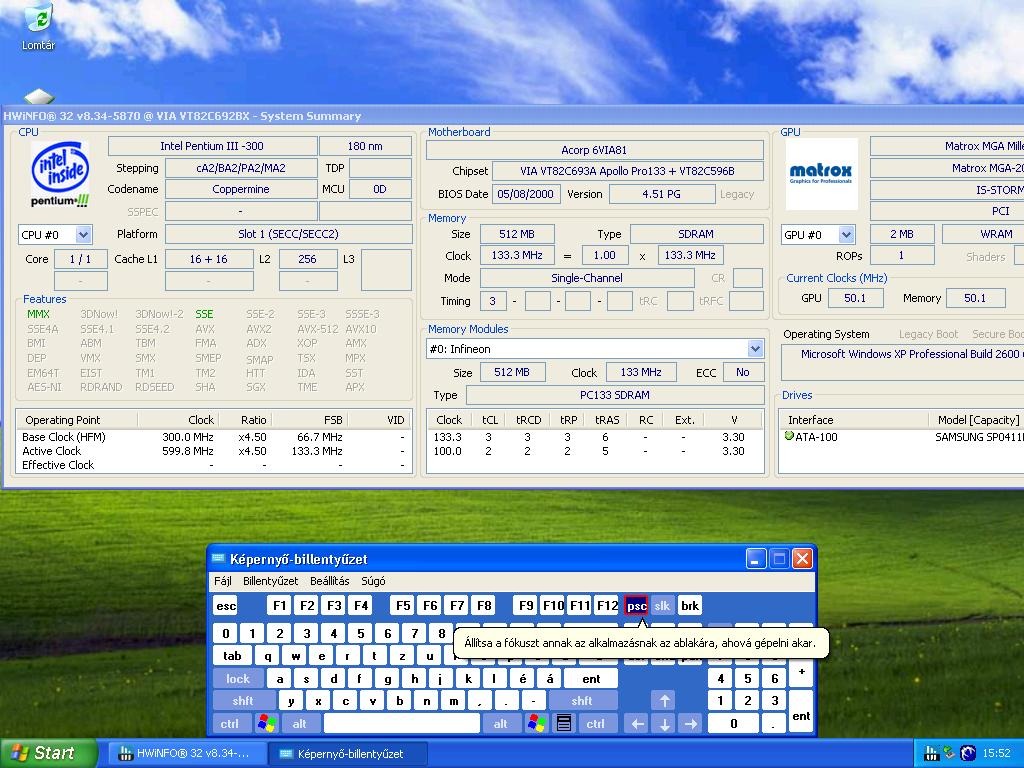Click the spacebar on the keyboard

tap(402, 724)
